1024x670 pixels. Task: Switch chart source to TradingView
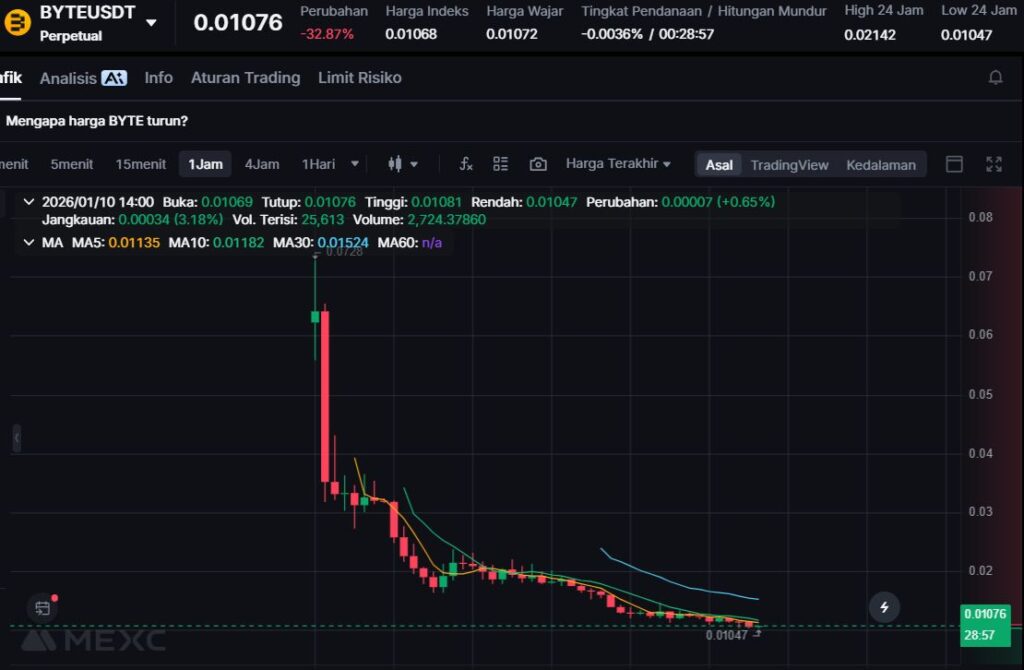click(789, 165)
